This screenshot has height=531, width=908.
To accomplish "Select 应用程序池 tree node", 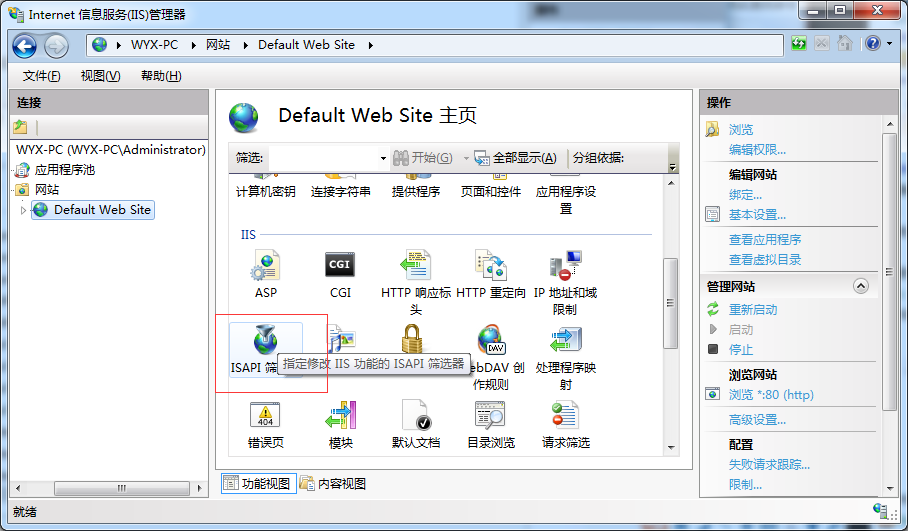I will tap(64, 170).
